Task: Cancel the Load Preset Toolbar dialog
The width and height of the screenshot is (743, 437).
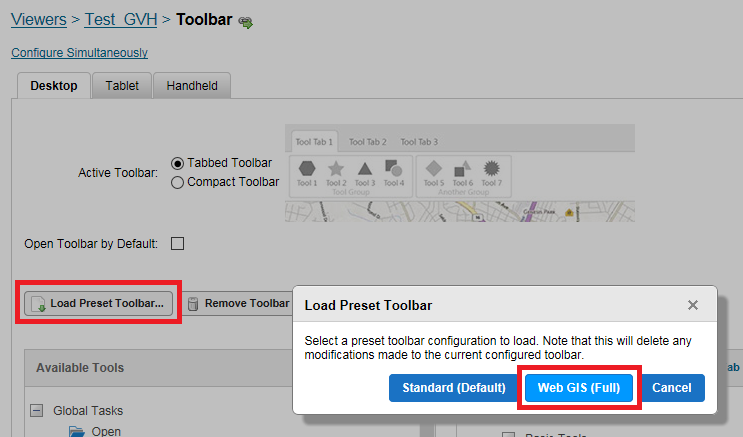Action: point(671,388)
